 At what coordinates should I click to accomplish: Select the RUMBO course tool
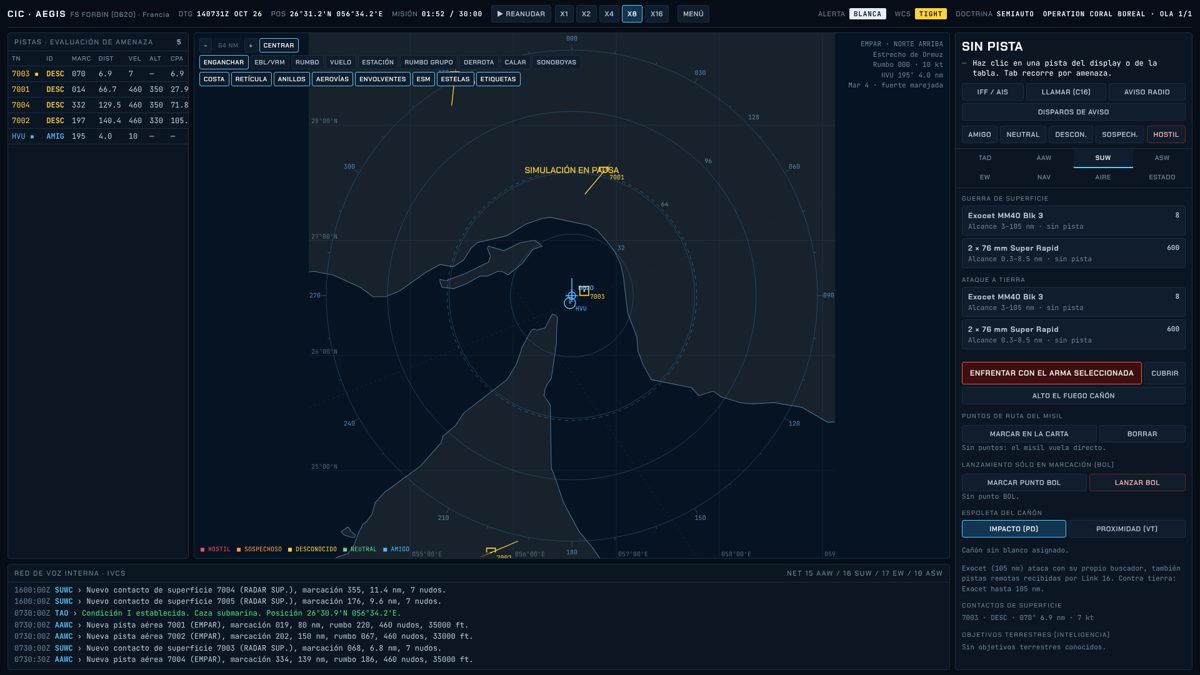tap(307, 62)
